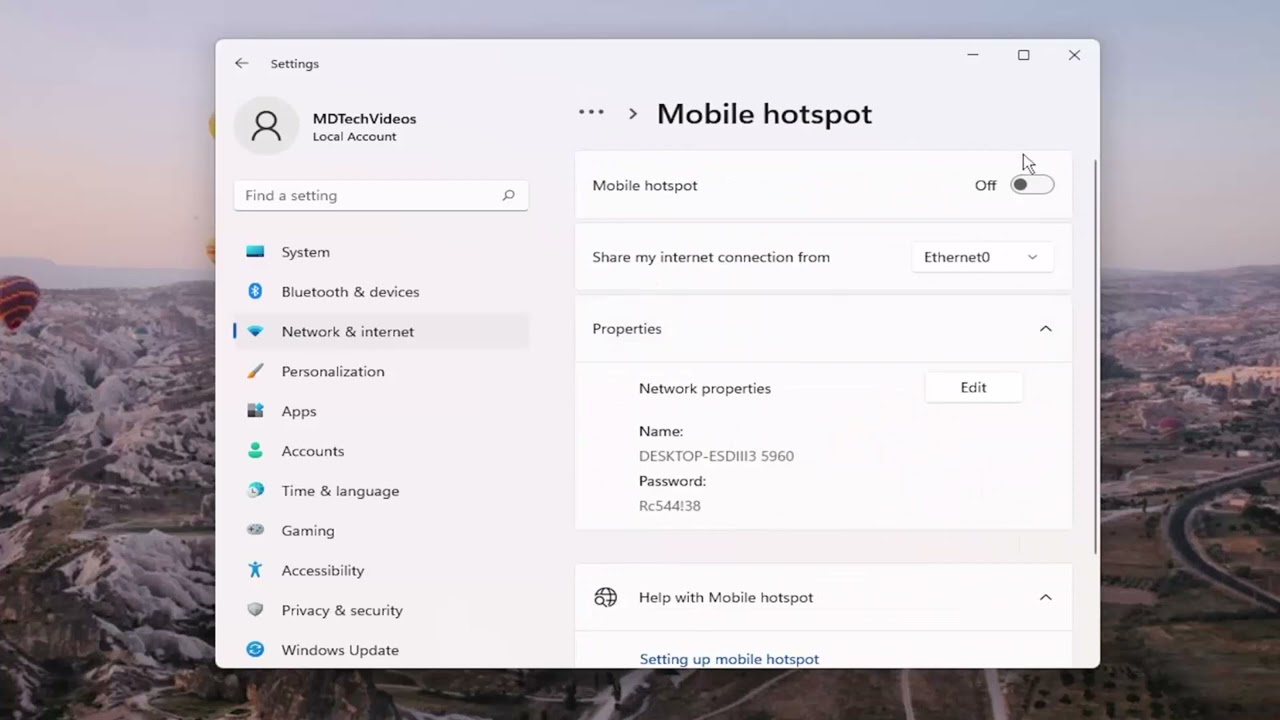
Task: Click the globe icon beside Help with Mobile hotspot
Action: click(x=605, y=597)
